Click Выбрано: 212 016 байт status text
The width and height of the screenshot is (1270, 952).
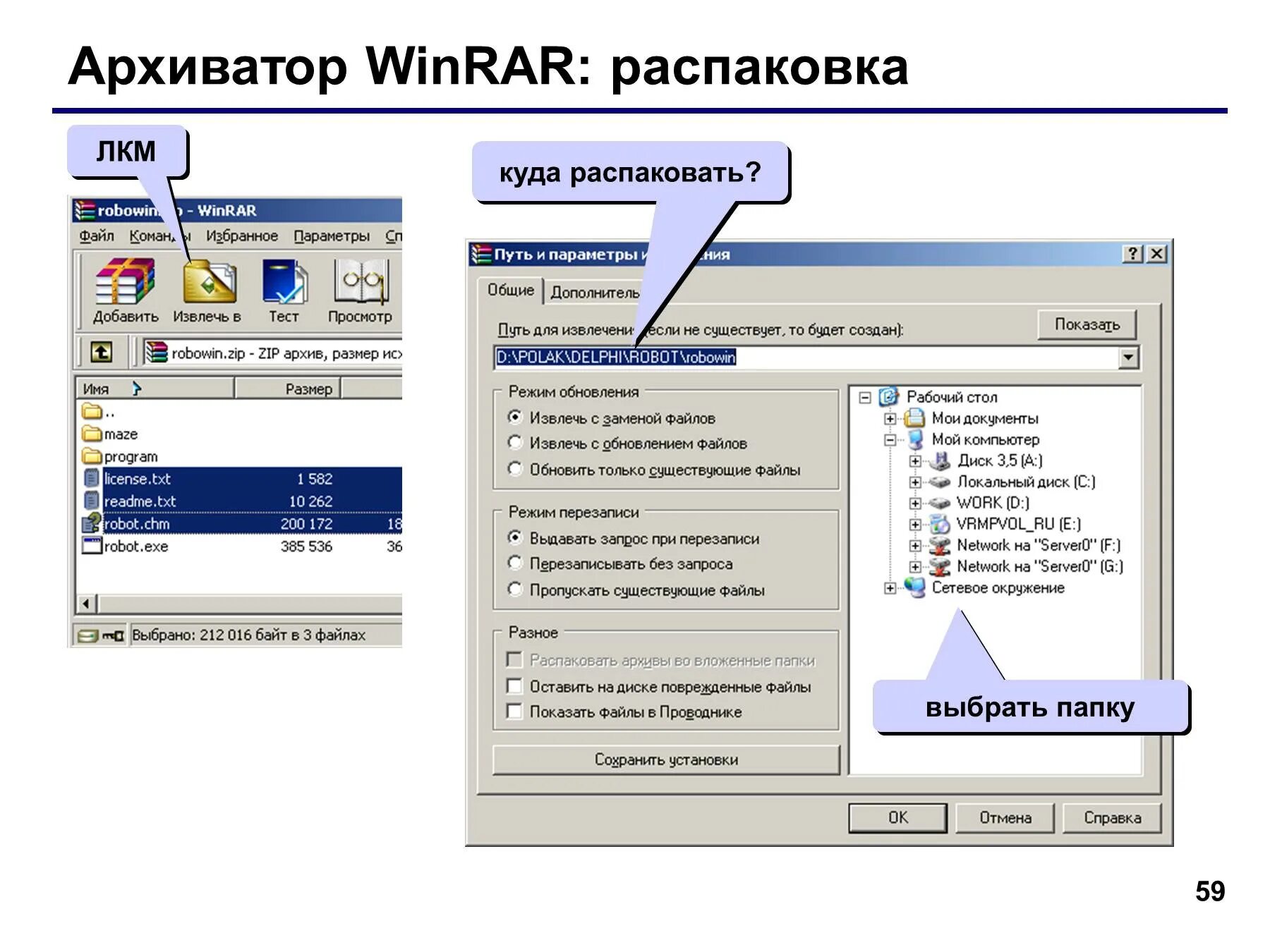coord(248,635)
